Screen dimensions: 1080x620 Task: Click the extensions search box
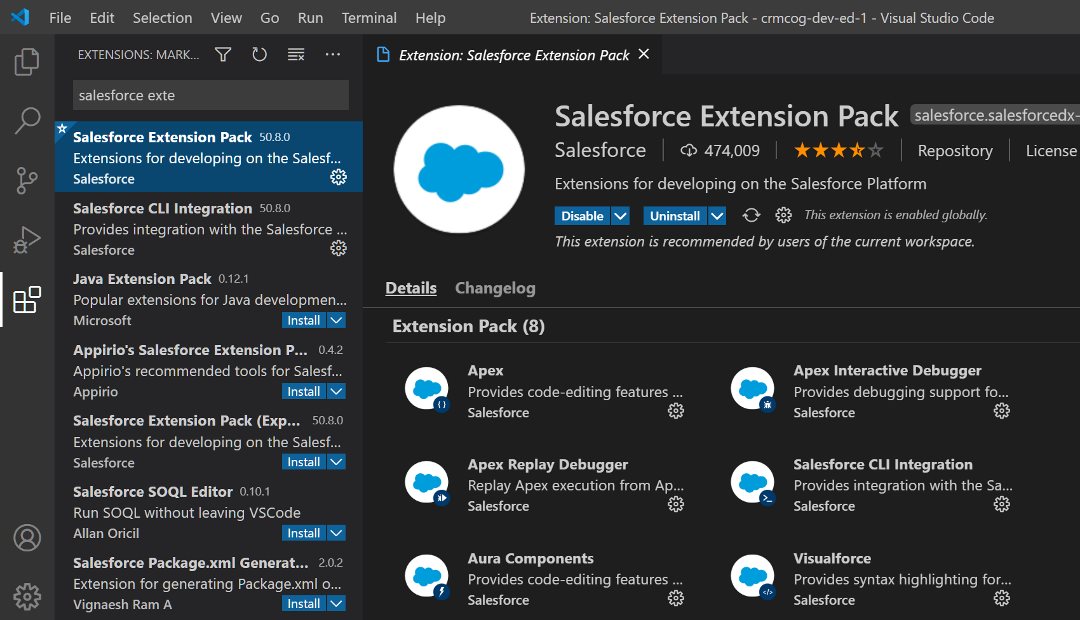(211, 95)
